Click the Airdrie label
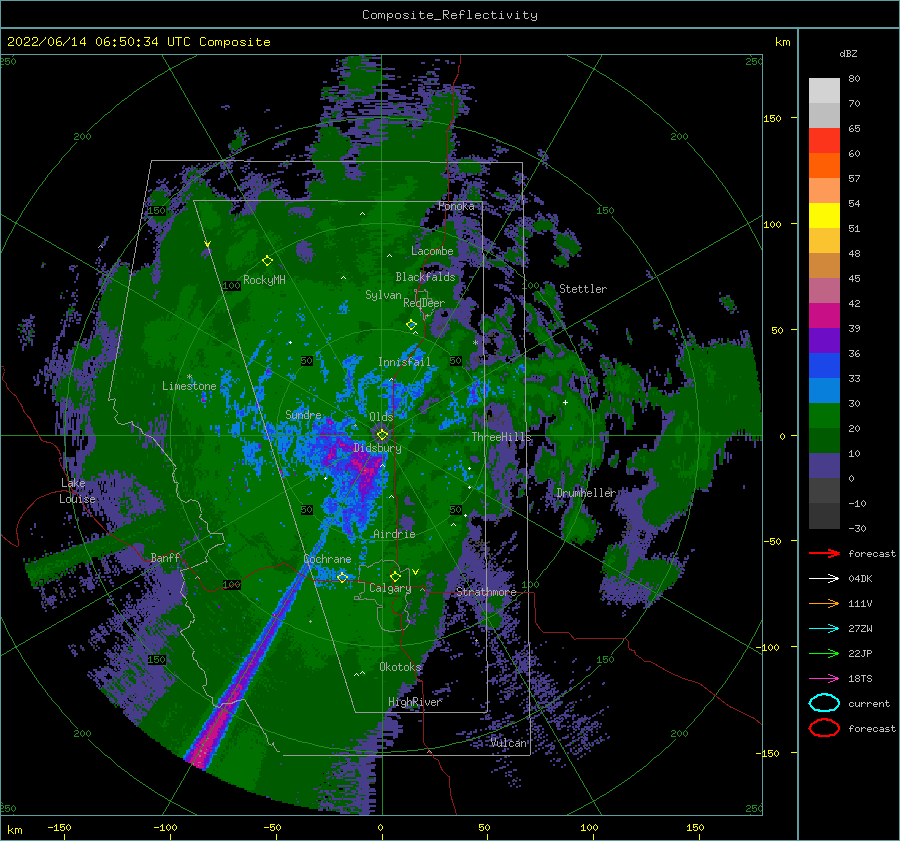 [394, 534]
